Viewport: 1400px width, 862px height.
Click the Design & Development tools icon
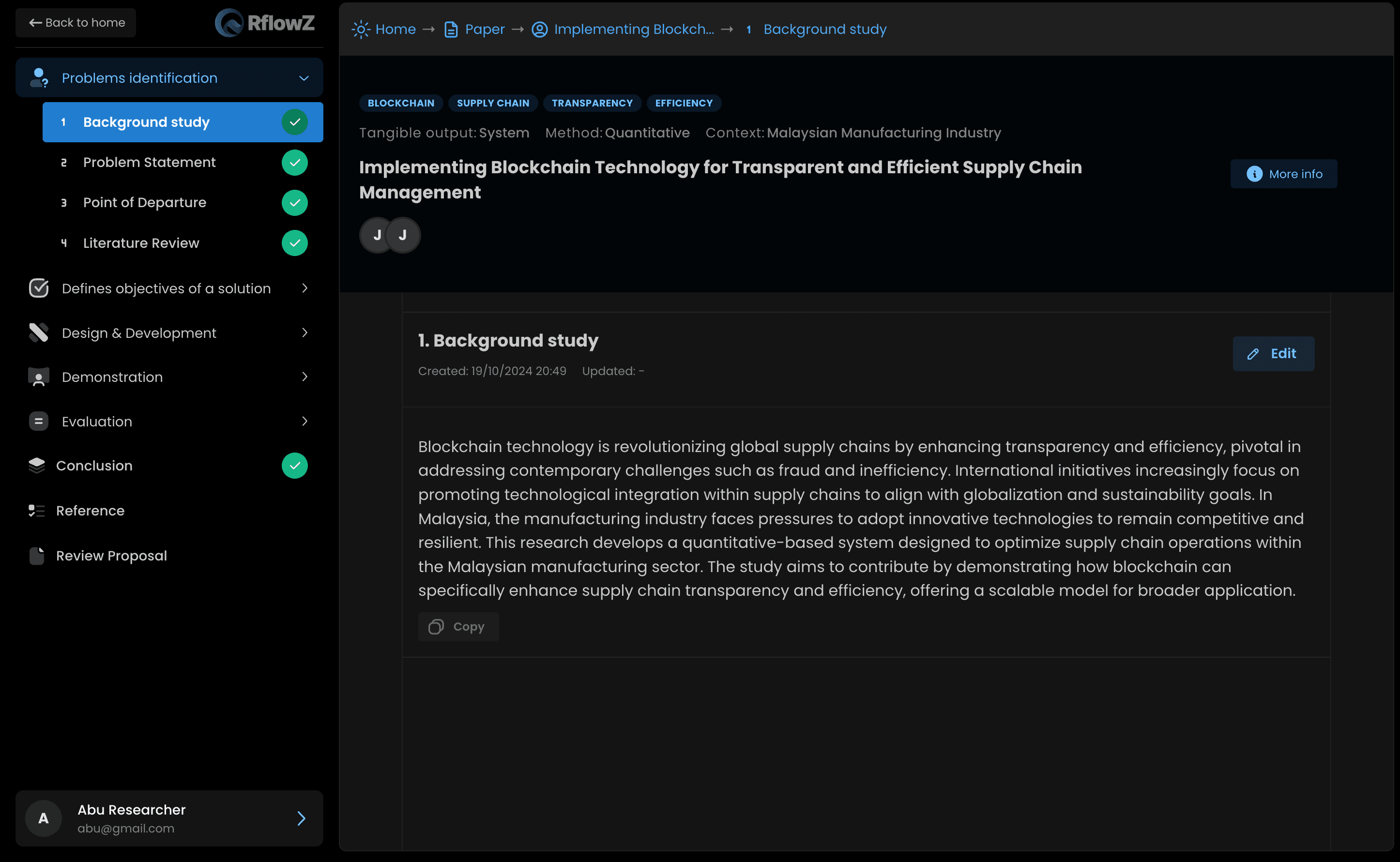click(38, 333)
